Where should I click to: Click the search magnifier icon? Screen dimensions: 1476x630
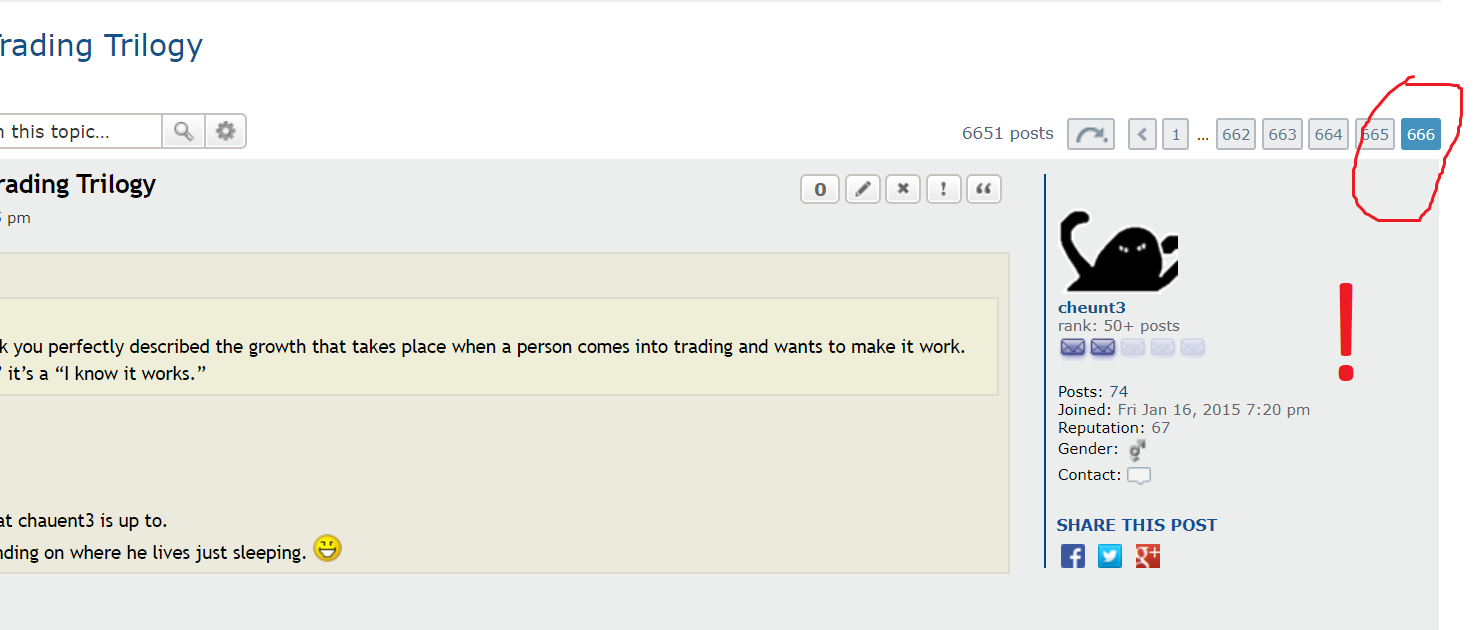coord(183,131)
